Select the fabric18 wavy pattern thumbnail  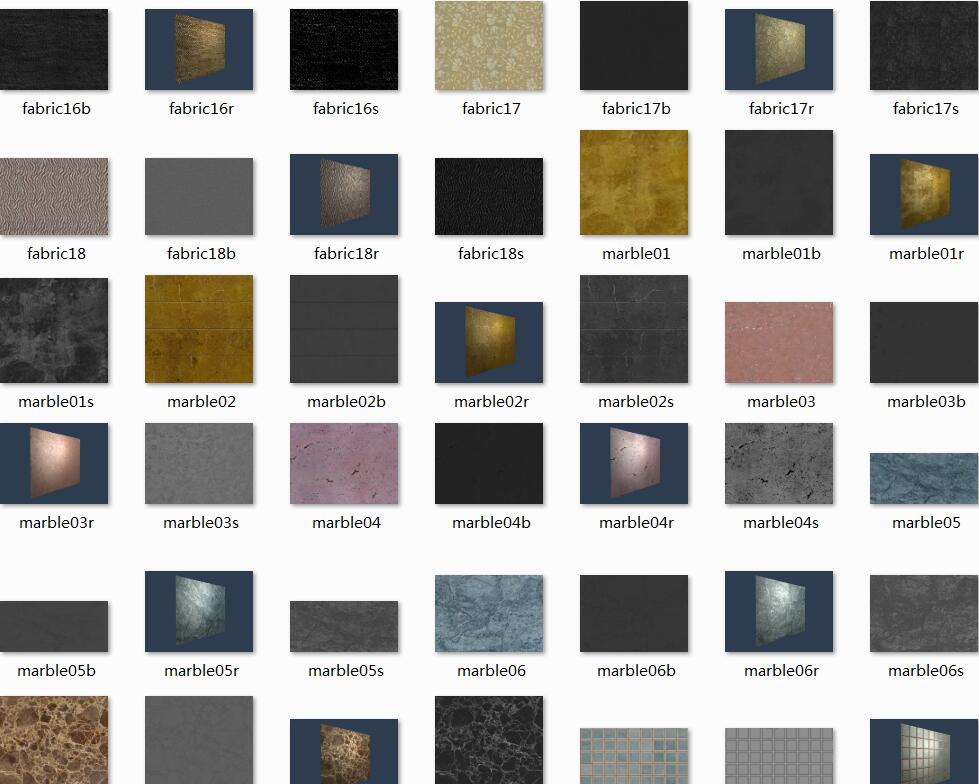click(x=54, y=197)
